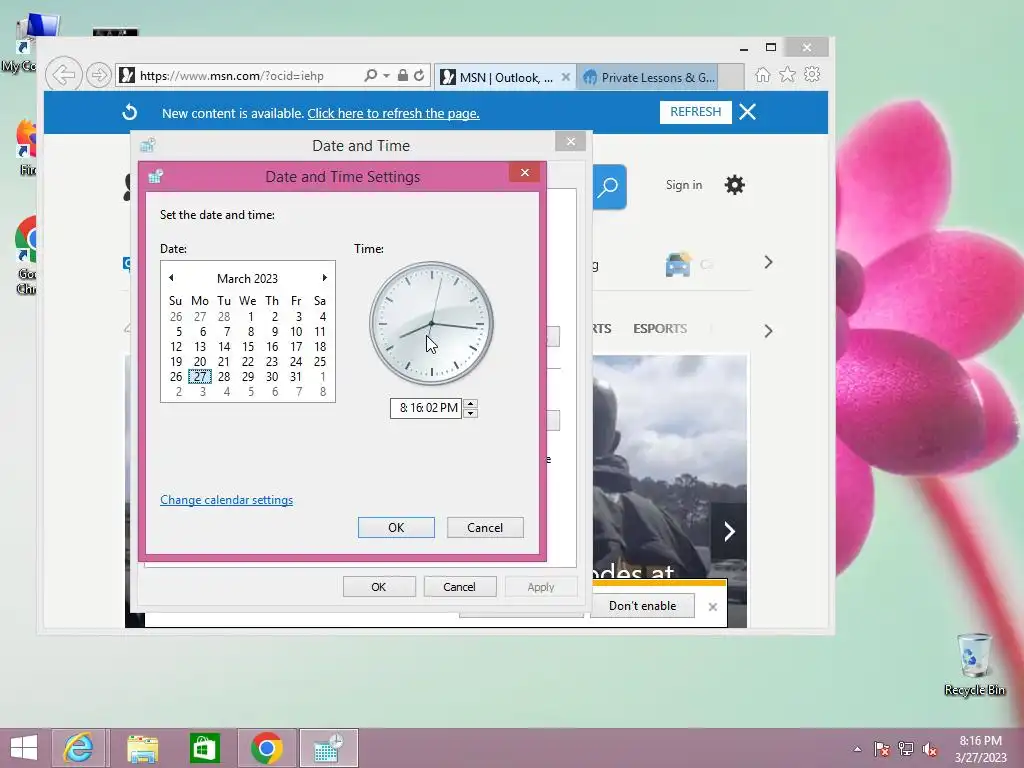Close the MSN | Outlook tab
The width and height of the screenshot is (1024, 768).
coord(566,77)
